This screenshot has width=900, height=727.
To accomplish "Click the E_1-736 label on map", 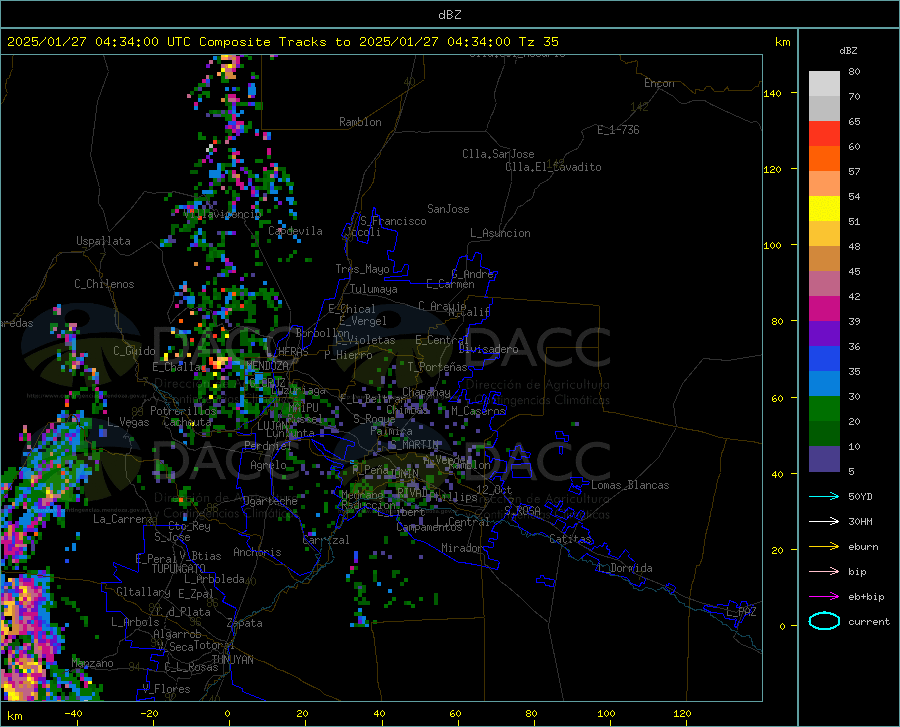I will (618, 130).
